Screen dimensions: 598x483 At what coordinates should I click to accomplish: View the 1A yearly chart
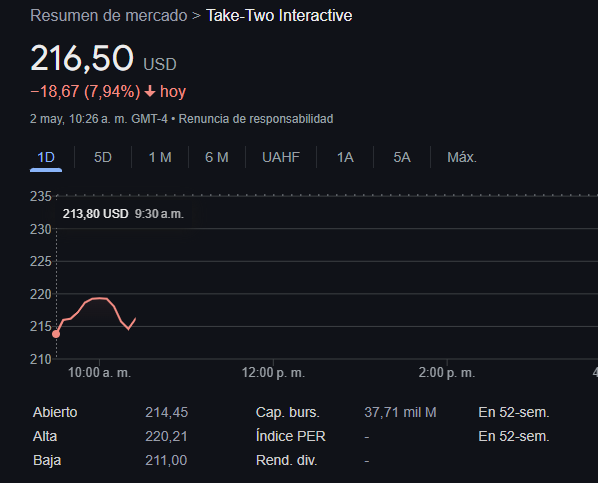click(345, 157)
